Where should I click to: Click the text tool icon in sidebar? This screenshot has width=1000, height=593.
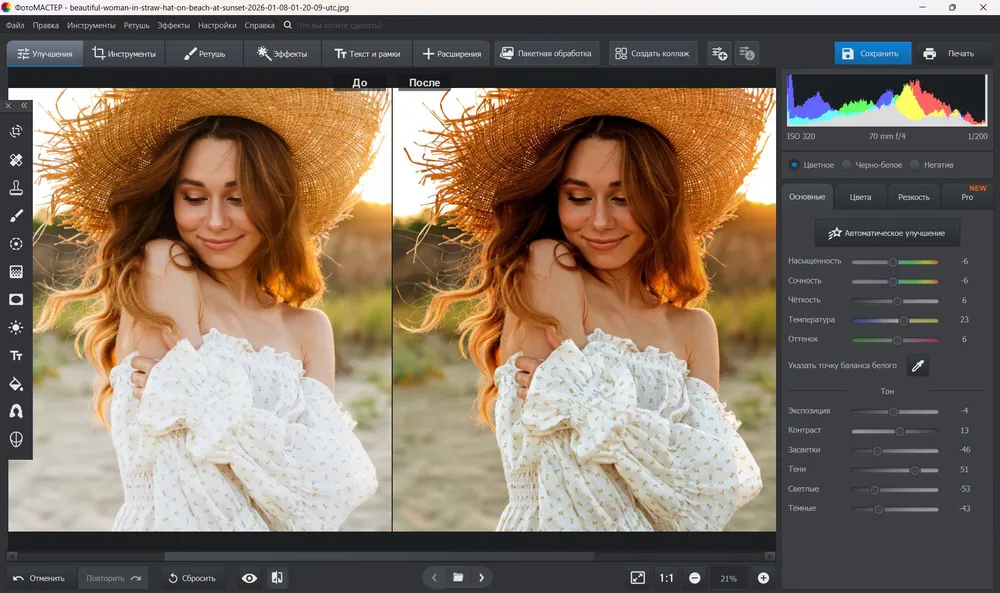tap(16, 355)
